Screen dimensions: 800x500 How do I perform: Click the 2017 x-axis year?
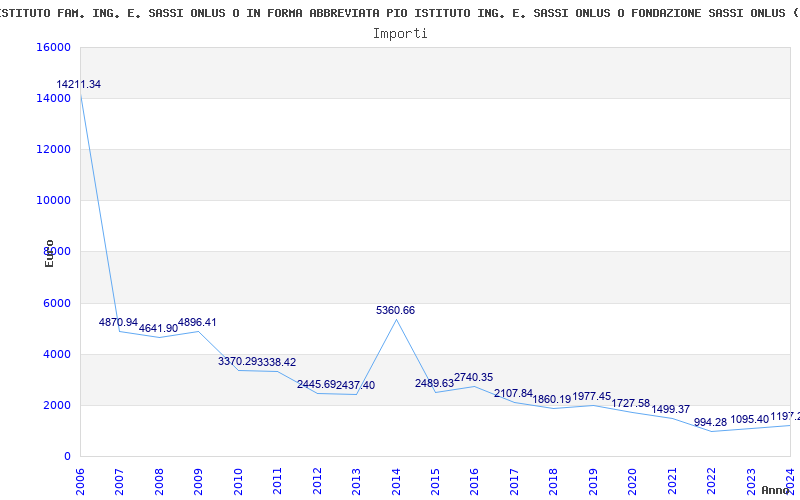[514, 482]
